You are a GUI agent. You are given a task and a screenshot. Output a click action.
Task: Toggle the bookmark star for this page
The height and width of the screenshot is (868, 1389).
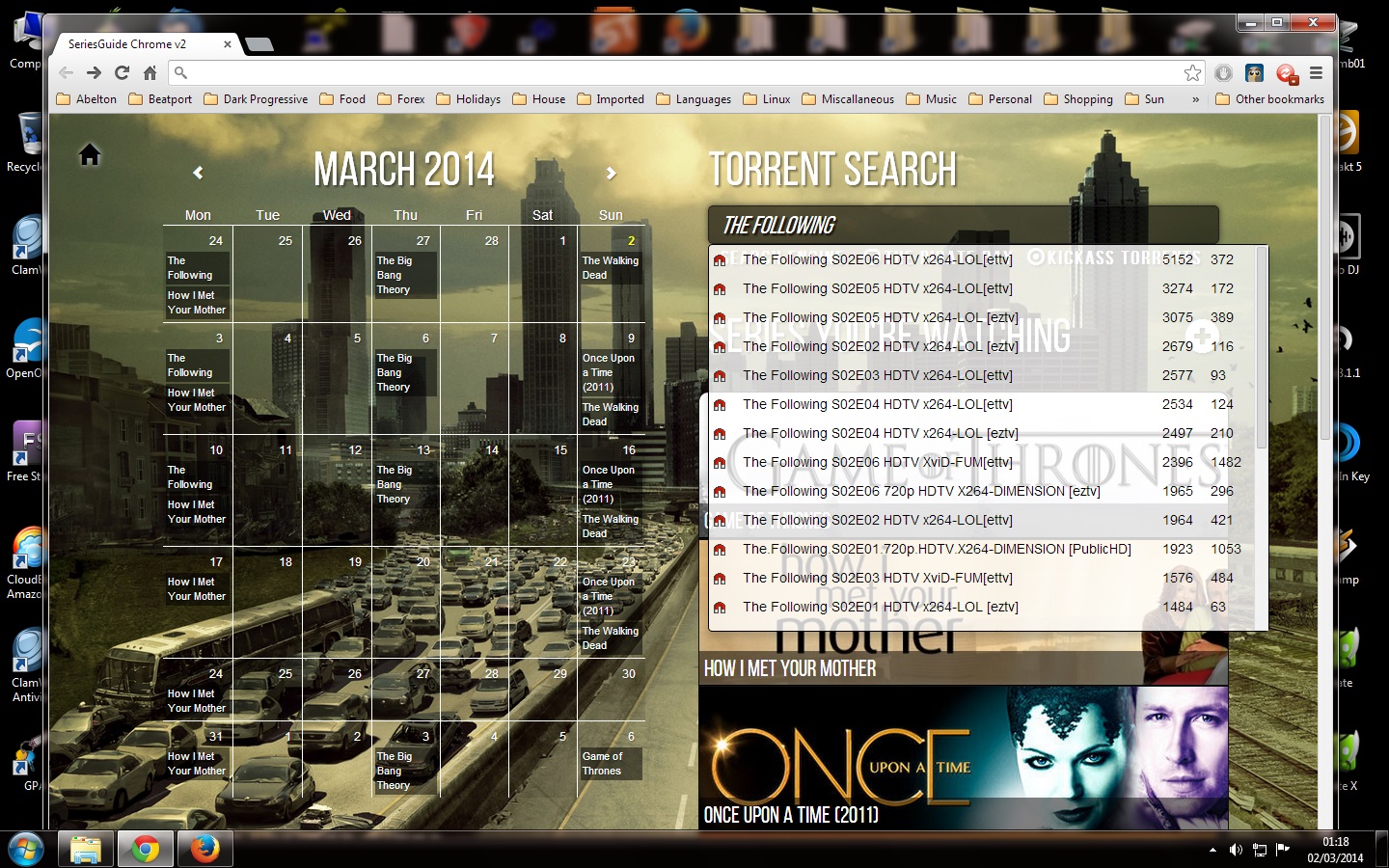(x=1193, y=72)
